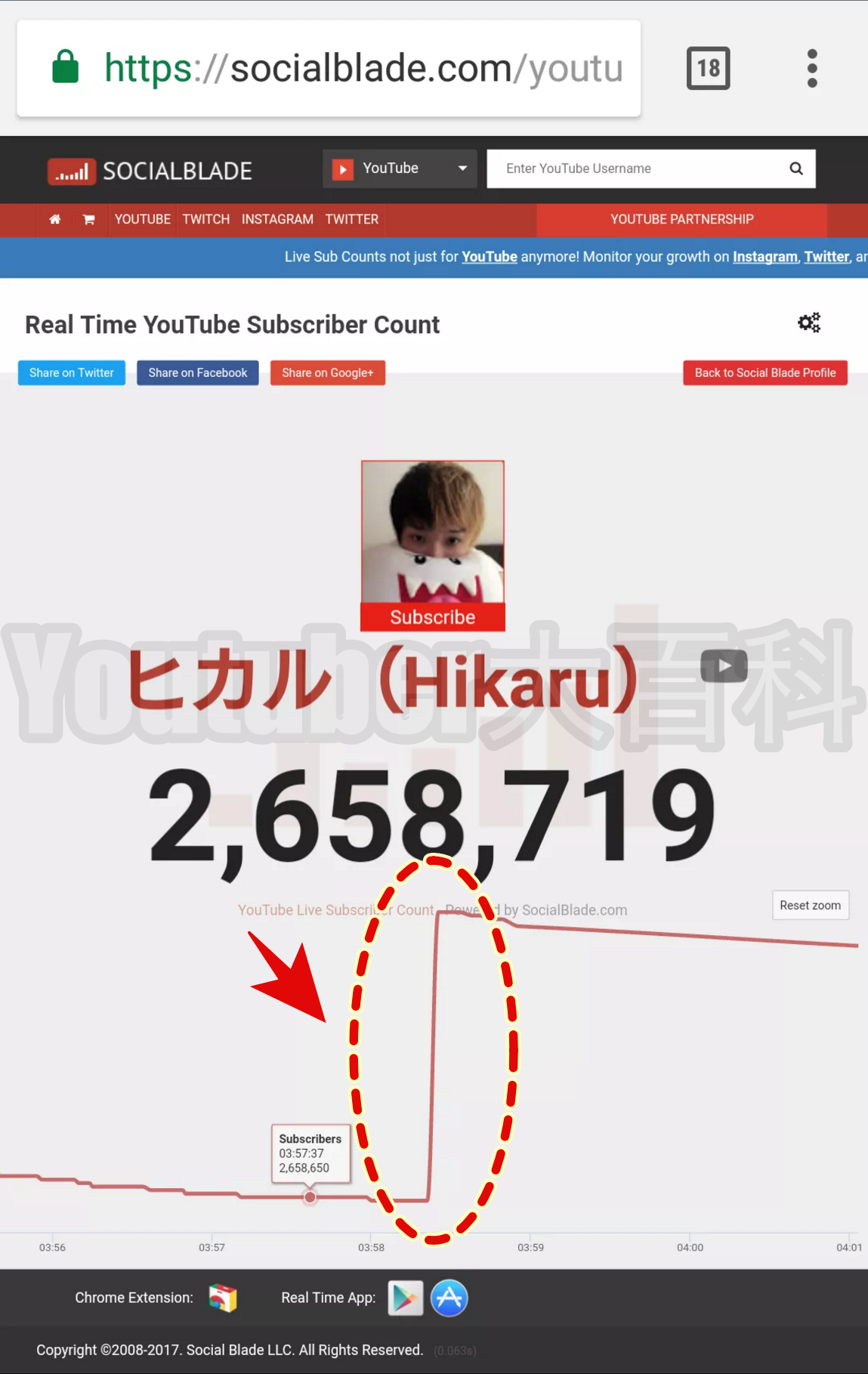This screenshot has width=868, height=1374.
Task: Open the browser three-dot overflow menu
Action: tap(812, 68)
